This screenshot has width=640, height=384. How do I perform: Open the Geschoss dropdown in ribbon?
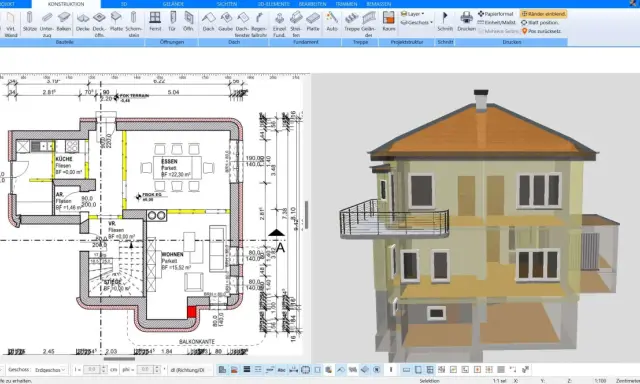click(x=416, y=22)
